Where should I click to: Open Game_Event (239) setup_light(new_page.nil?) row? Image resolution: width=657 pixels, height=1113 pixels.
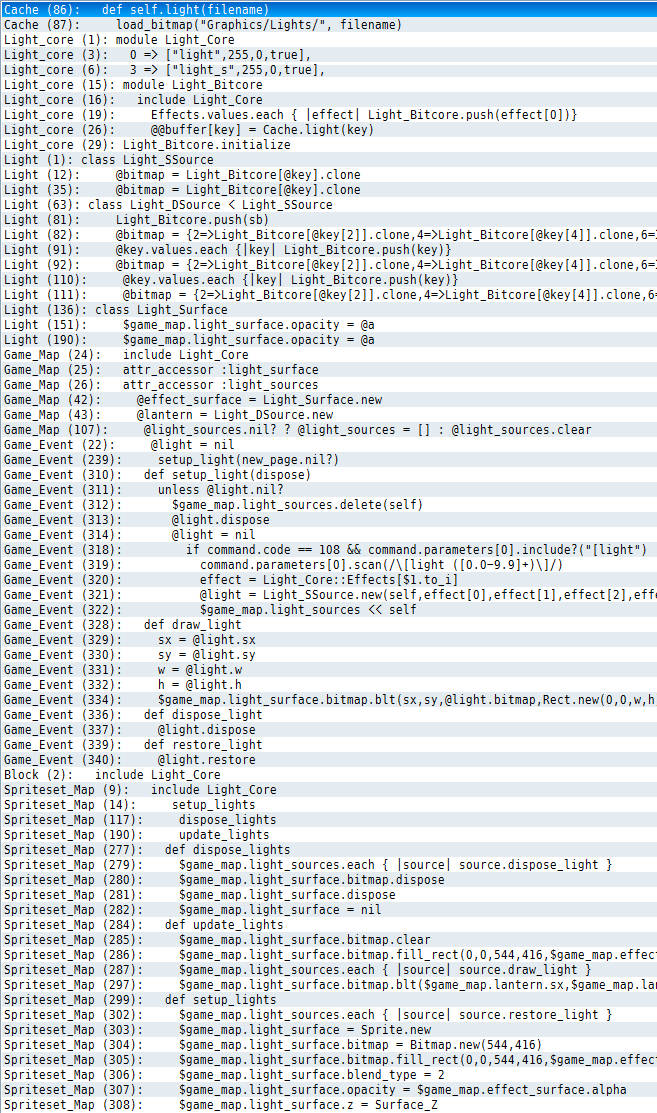click(328, 460)
